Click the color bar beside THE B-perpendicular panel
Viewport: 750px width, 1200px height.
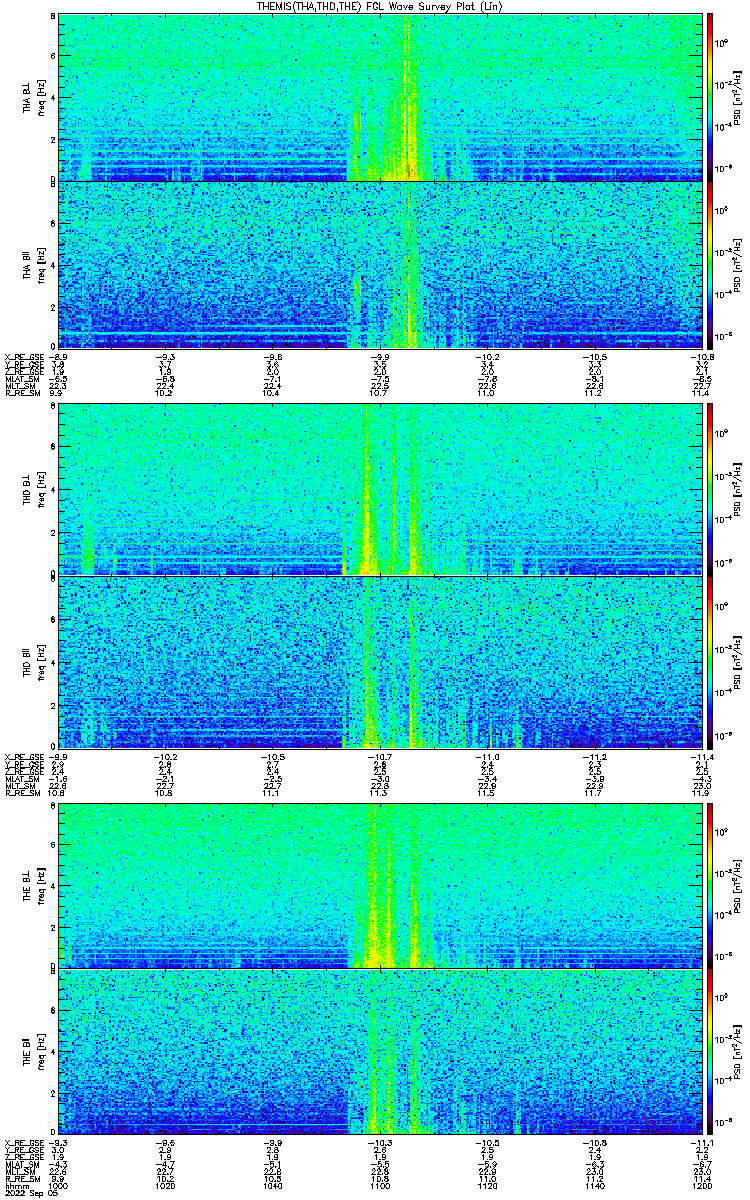pos(709,885)
